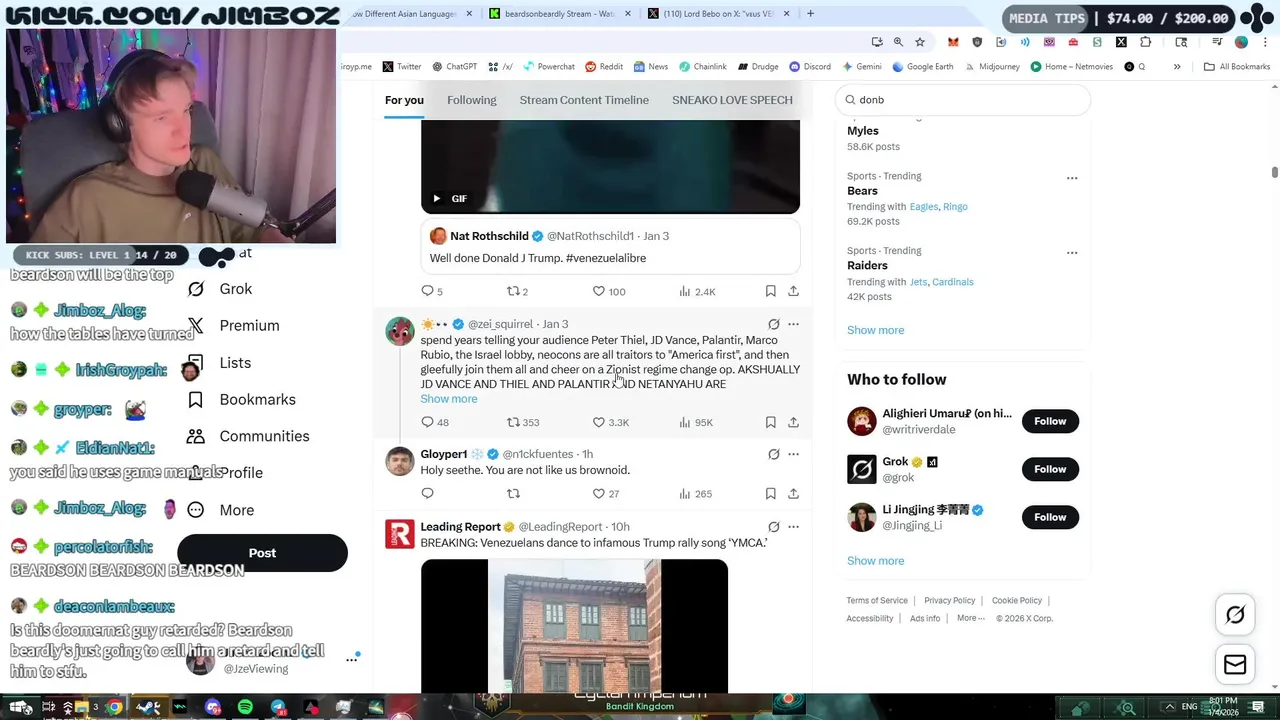Image resolution: width=1280 pixels, height=720 pixels.
Task: Switch to Lord Bebo on X browser tab
Action: click(x=715, y=14)
